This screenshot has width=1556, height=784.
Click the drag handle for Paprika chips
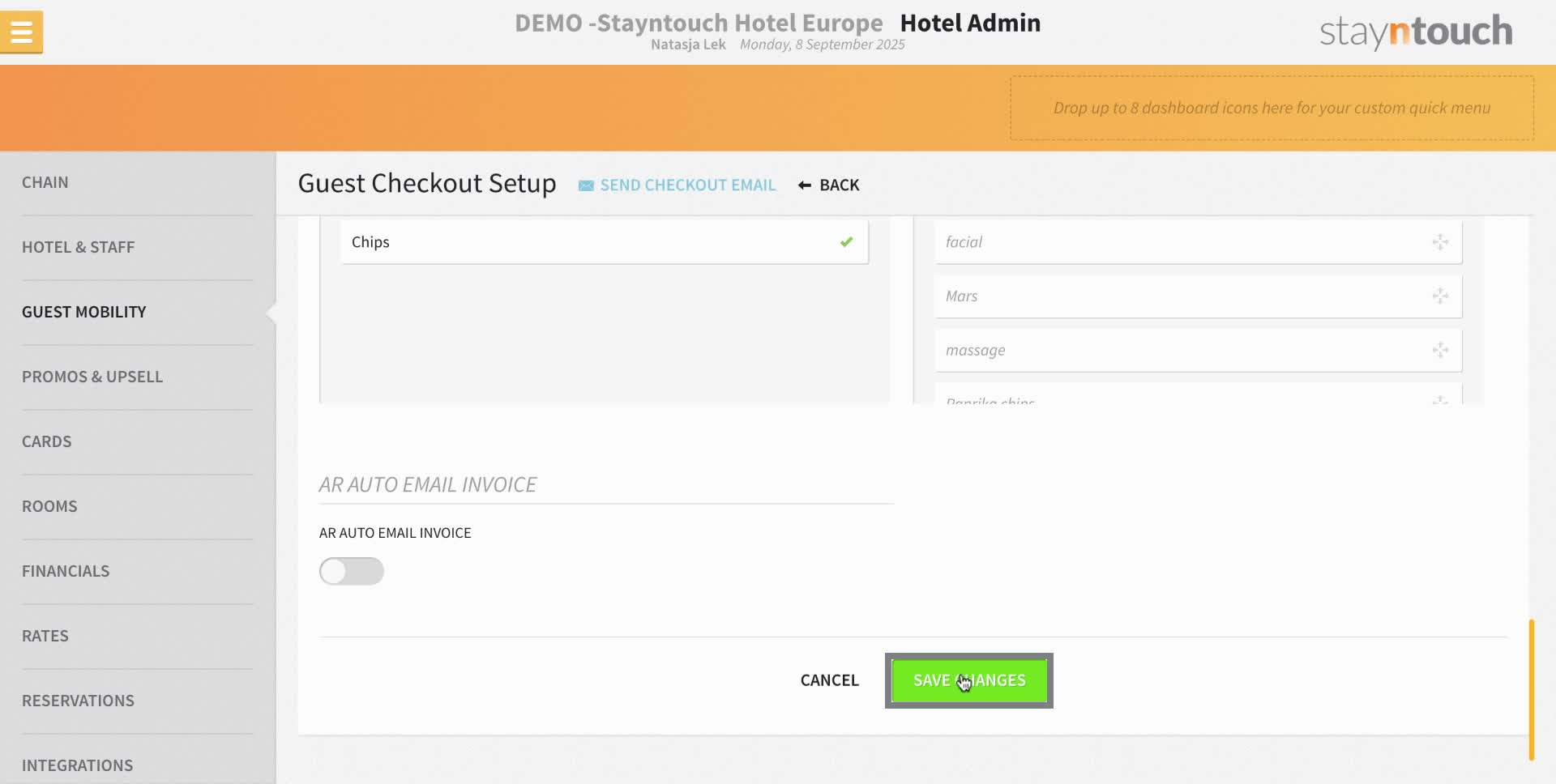tap(1440, 401)
